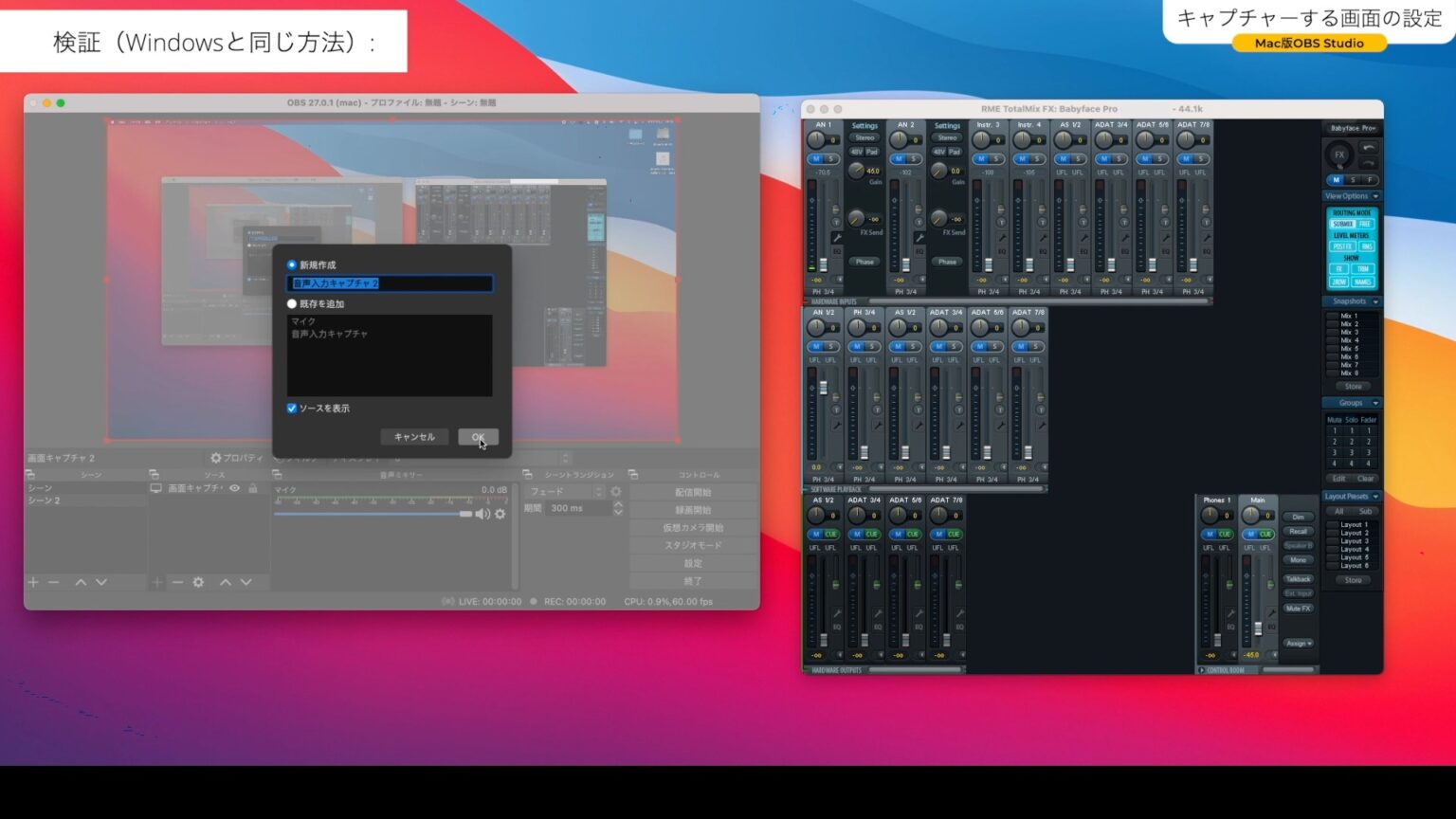Viewport: 1456px width, 819px height.
Task: Click the OK button in the dialog
Action: click(478, 437)
